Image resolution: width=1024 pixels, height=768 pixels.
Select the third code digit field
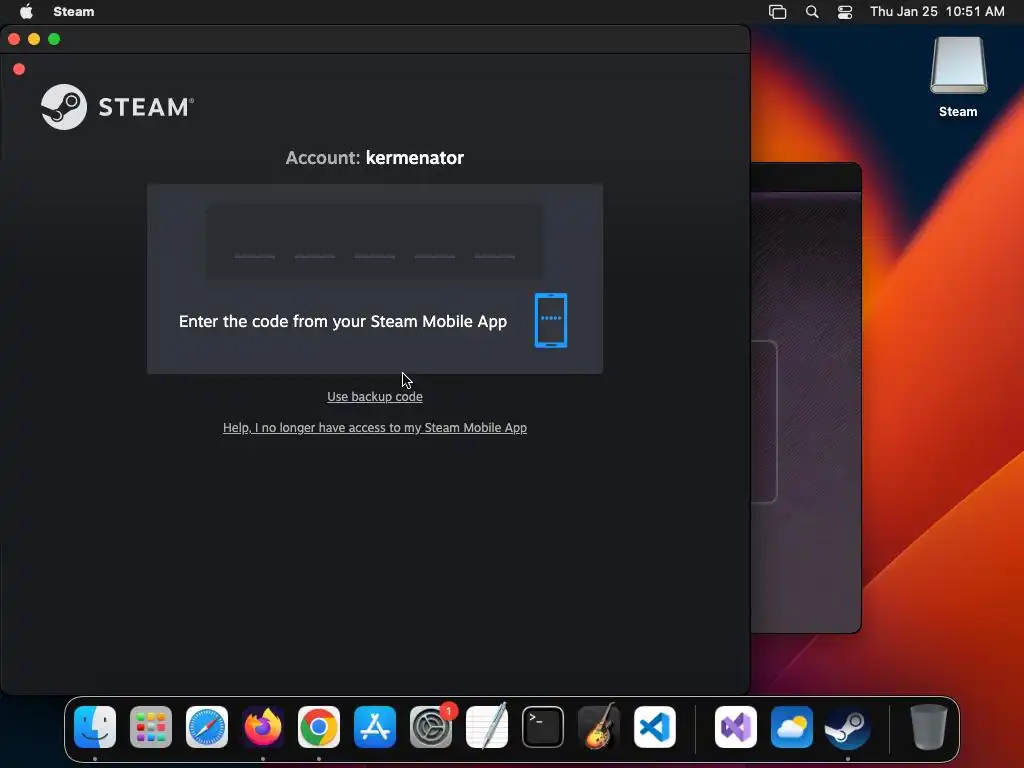tap(374, 243)
